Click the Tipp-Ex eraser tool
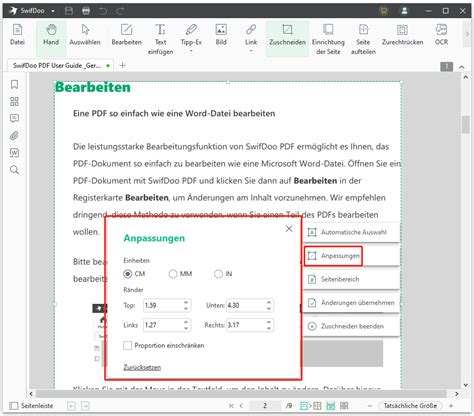This screenshot has width=474, height=416. (x=191, y=33)
